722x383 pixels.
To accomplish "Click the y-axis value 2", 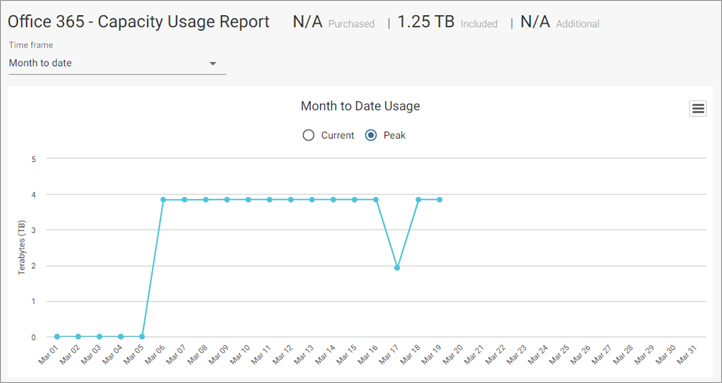I will [34, 266].
